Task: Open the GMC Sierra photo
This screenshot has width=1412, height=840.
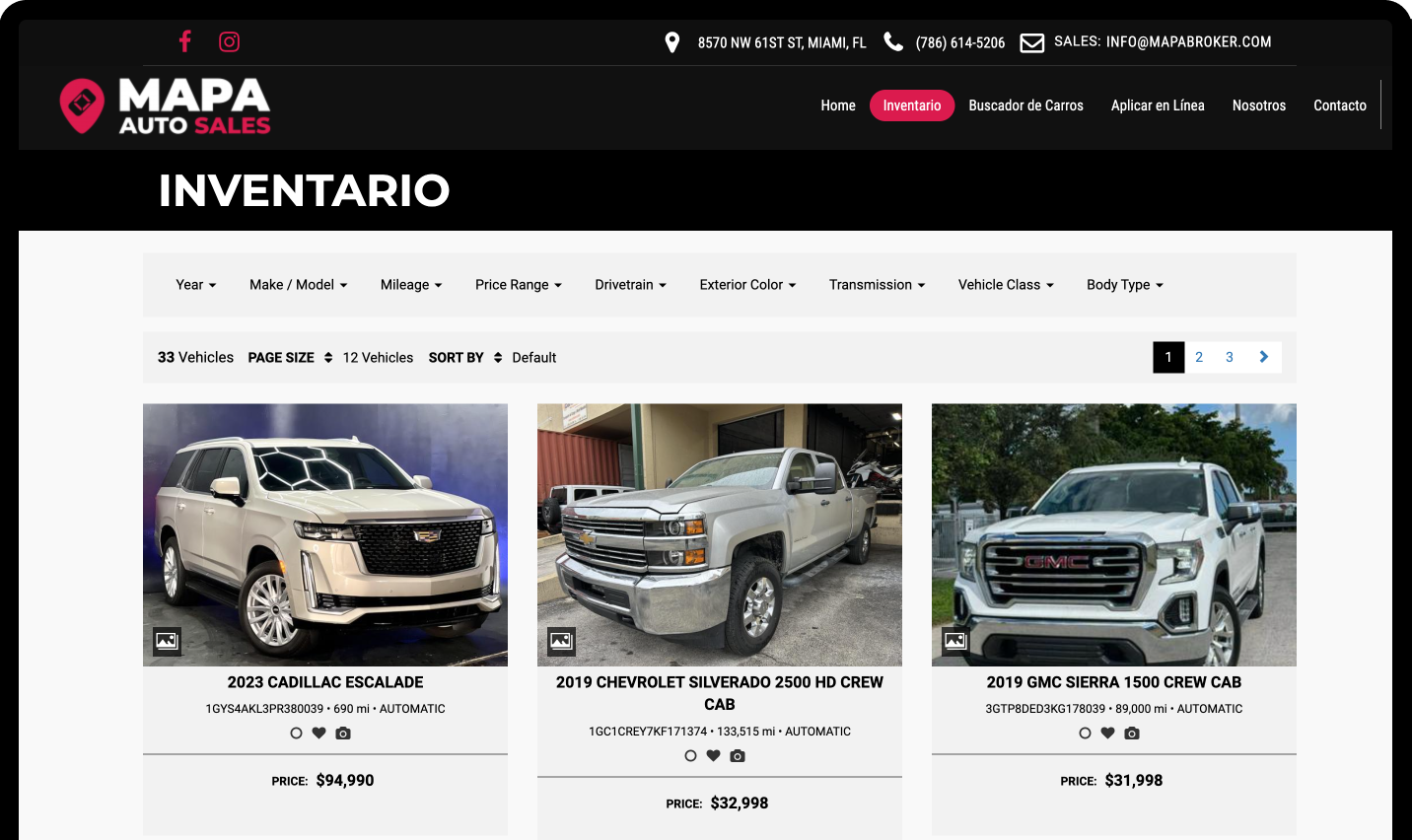Action: (x=1114, y=534)
